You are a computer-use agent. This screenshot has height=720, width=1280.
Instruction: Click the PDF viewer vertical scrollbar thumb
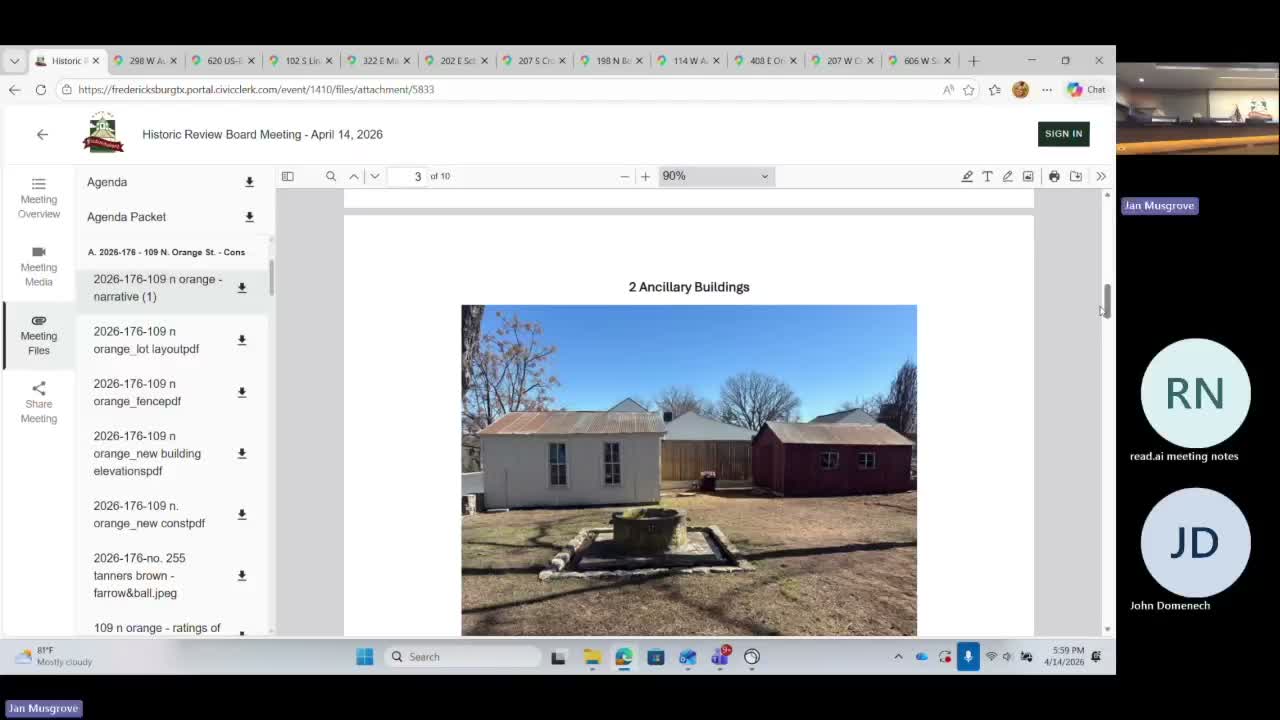coord(1107,300)
